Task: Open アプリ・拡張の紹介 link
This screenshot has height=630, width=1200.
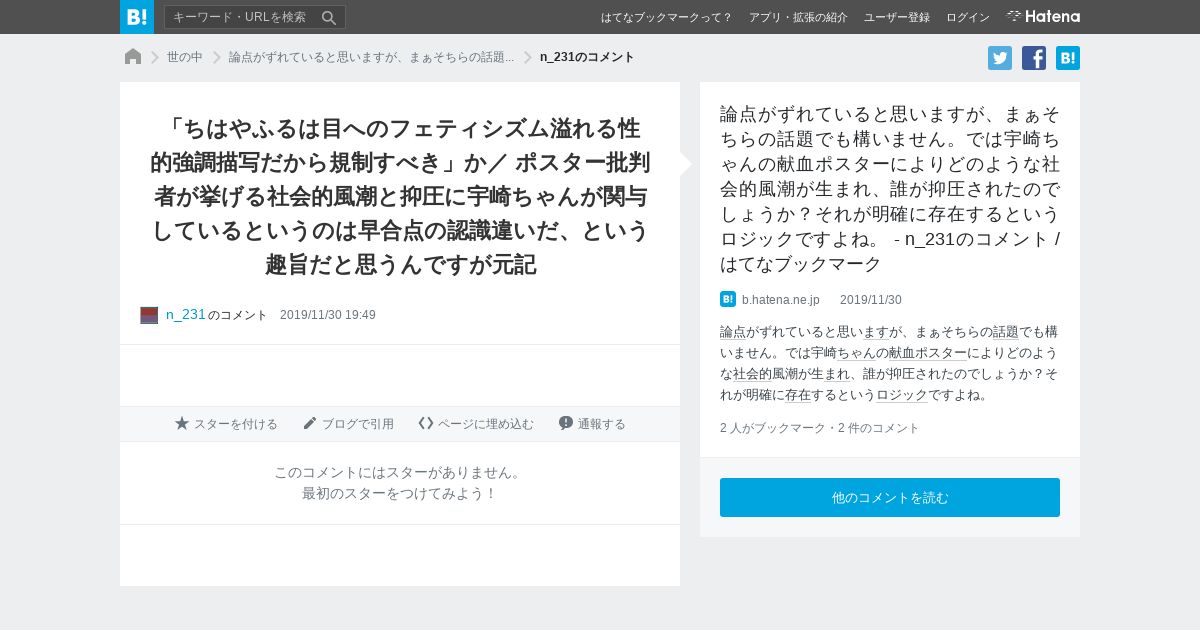Action: pos(798,17)
